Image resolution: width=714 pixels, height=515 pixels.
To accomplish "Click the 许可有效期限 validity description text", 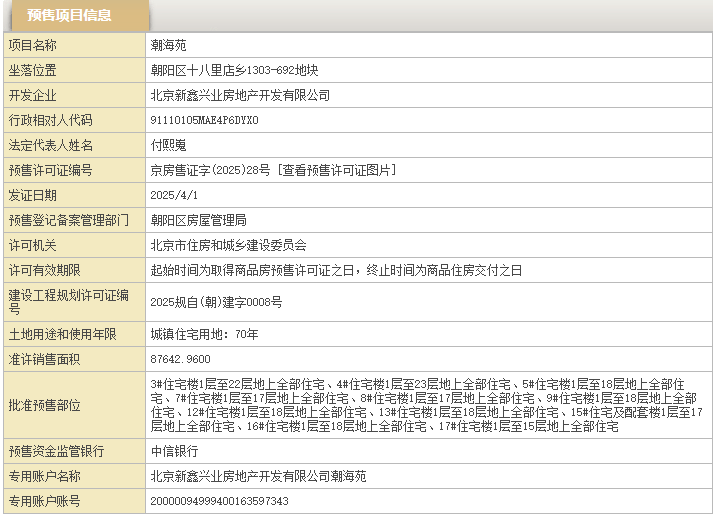I will tap(336, 270).
